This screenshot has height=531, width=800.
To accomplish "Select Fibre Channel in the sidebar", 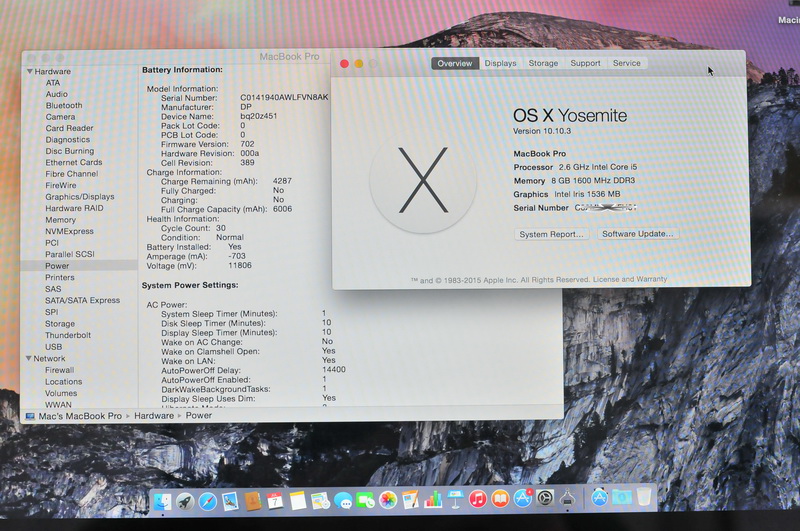I will [x=71, y=174].
